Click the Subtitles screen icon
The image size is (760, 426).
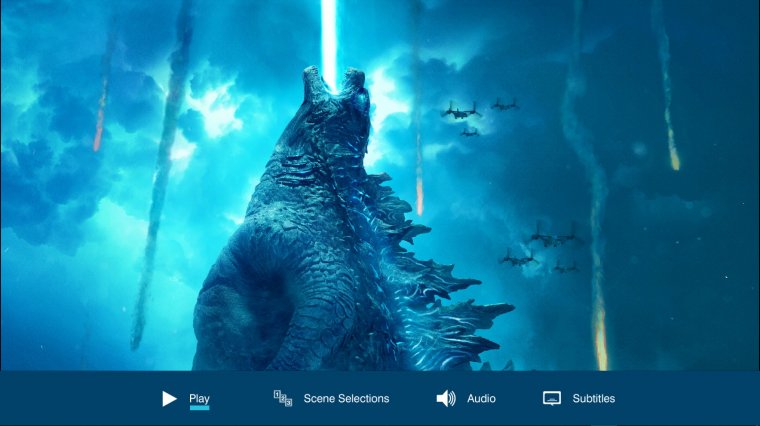point(552,398)
